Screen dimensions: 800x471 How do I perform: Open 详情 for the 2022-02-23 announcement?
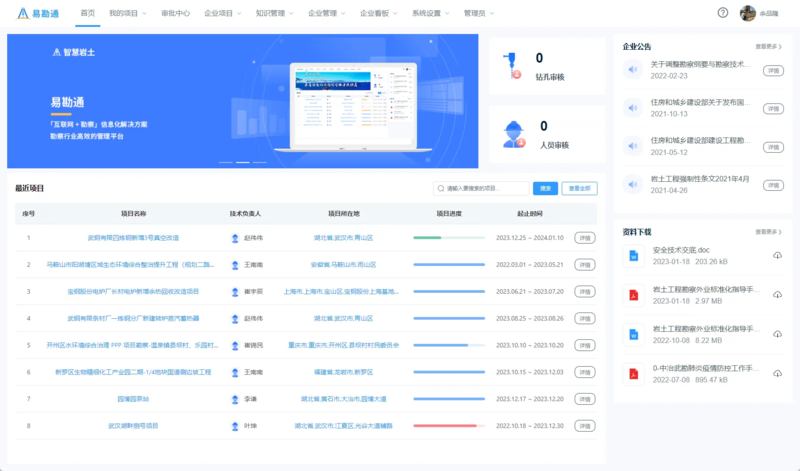point(773,70)
